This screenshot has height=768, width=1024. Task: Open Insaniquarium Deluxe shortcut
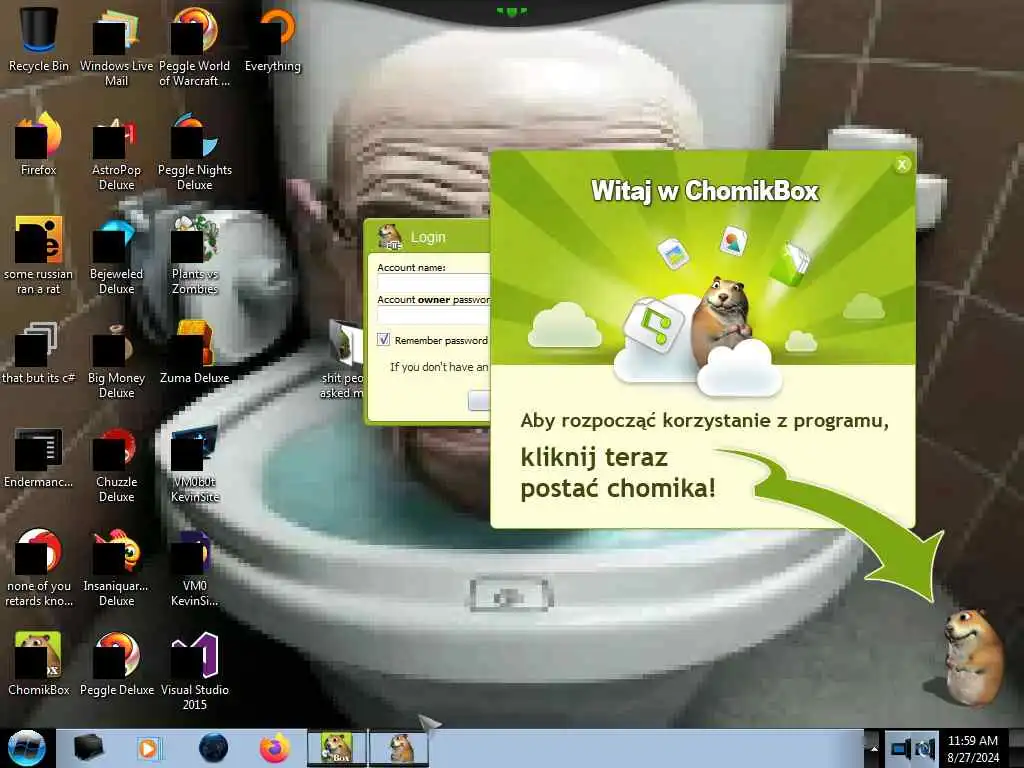116,567
